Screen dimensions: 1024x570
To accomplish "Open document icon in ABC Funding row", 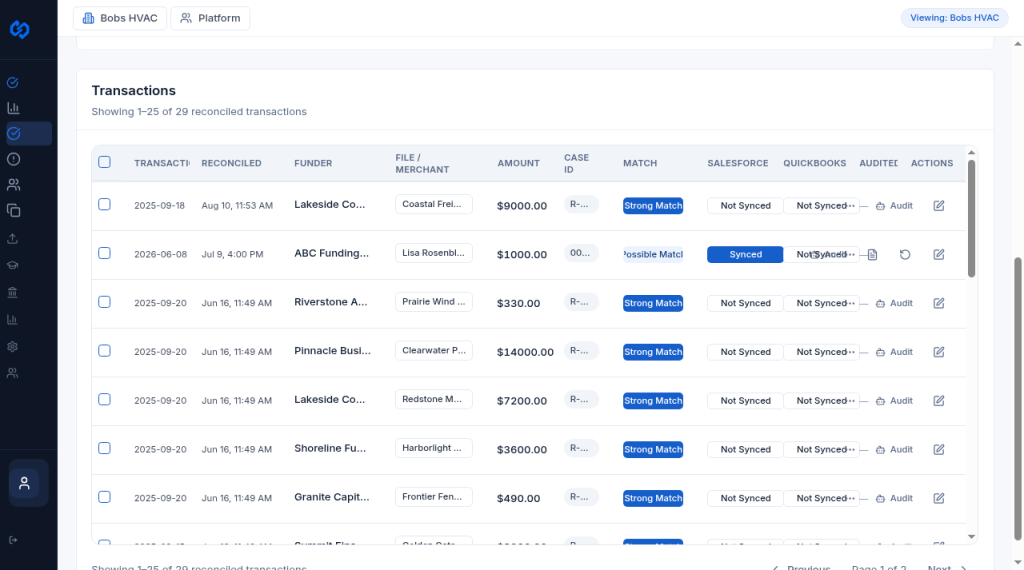I will pyautogui.click(x=872, y=255).
